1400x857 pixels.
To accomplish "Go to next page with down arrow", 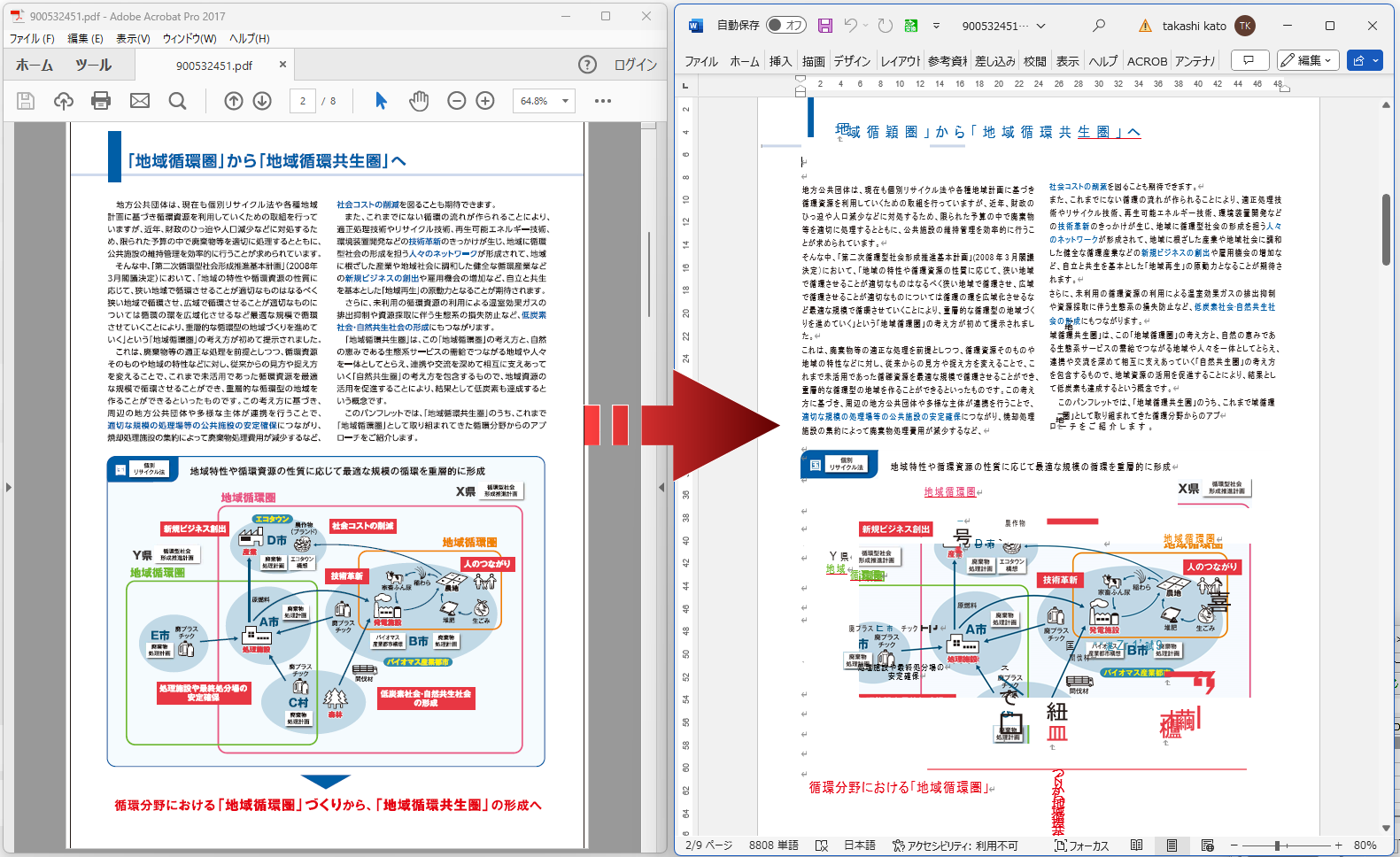I will (262, 101).
